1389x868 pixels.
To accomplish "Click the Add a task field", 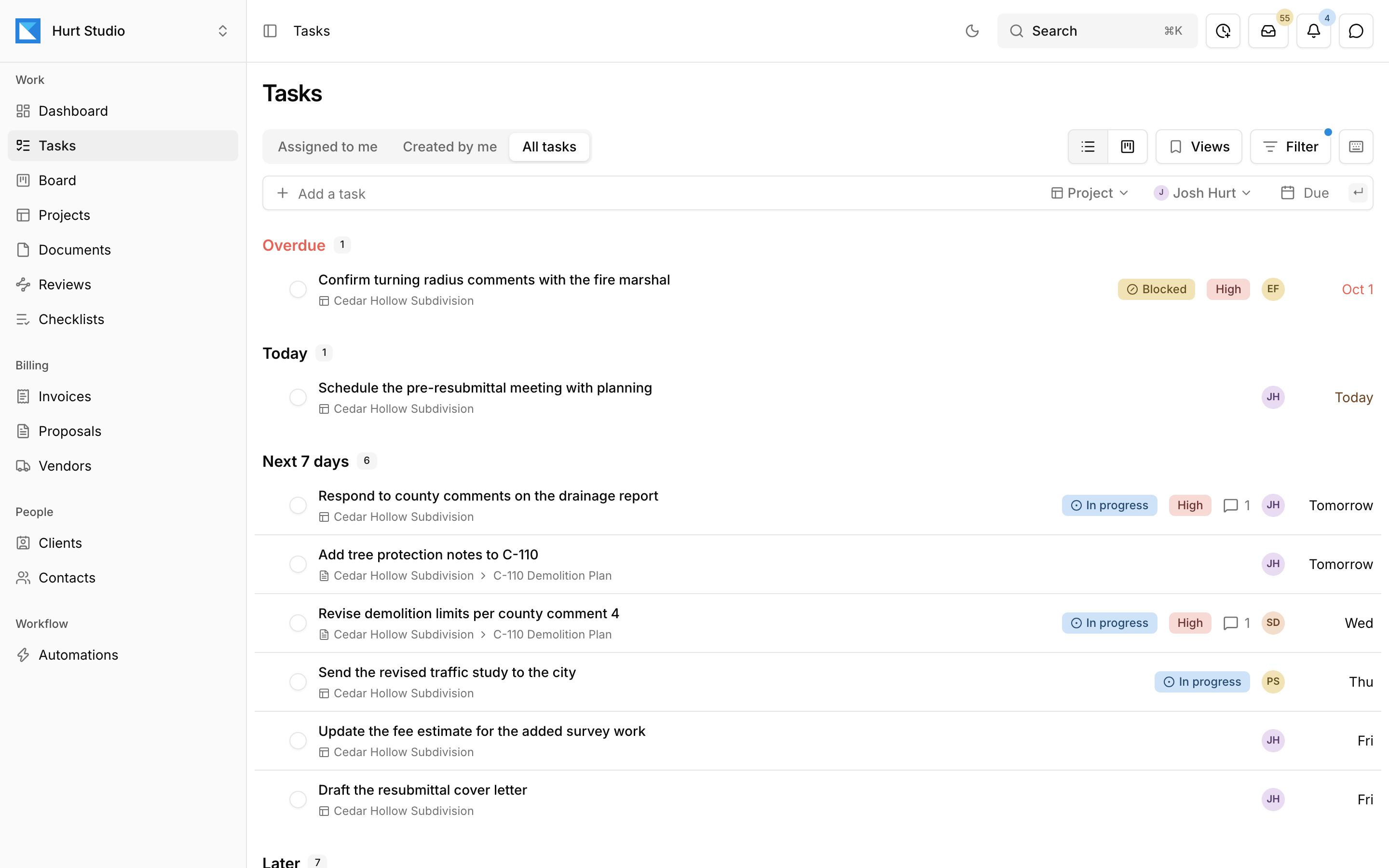I will click(x=654, y=193).
